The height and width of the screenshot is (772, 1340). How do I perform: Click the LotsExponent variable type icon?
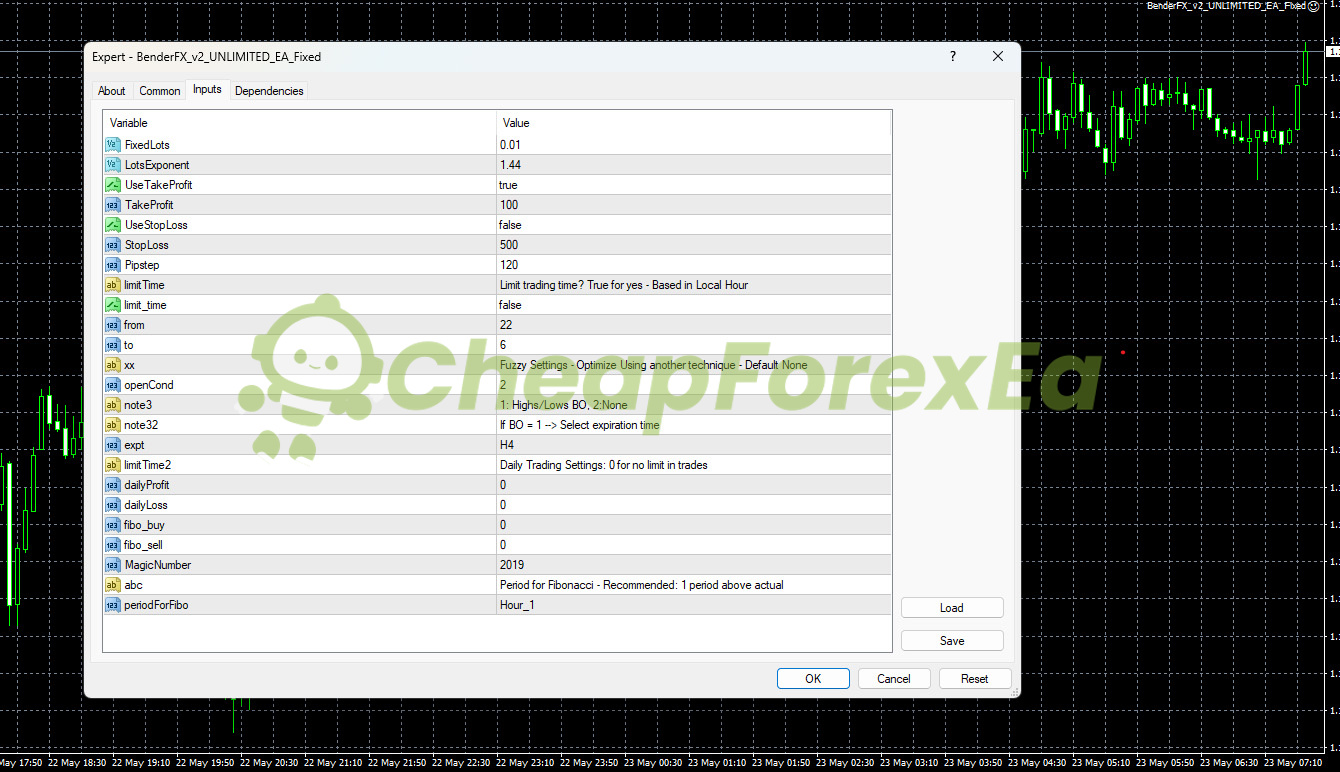click(112, 165)
